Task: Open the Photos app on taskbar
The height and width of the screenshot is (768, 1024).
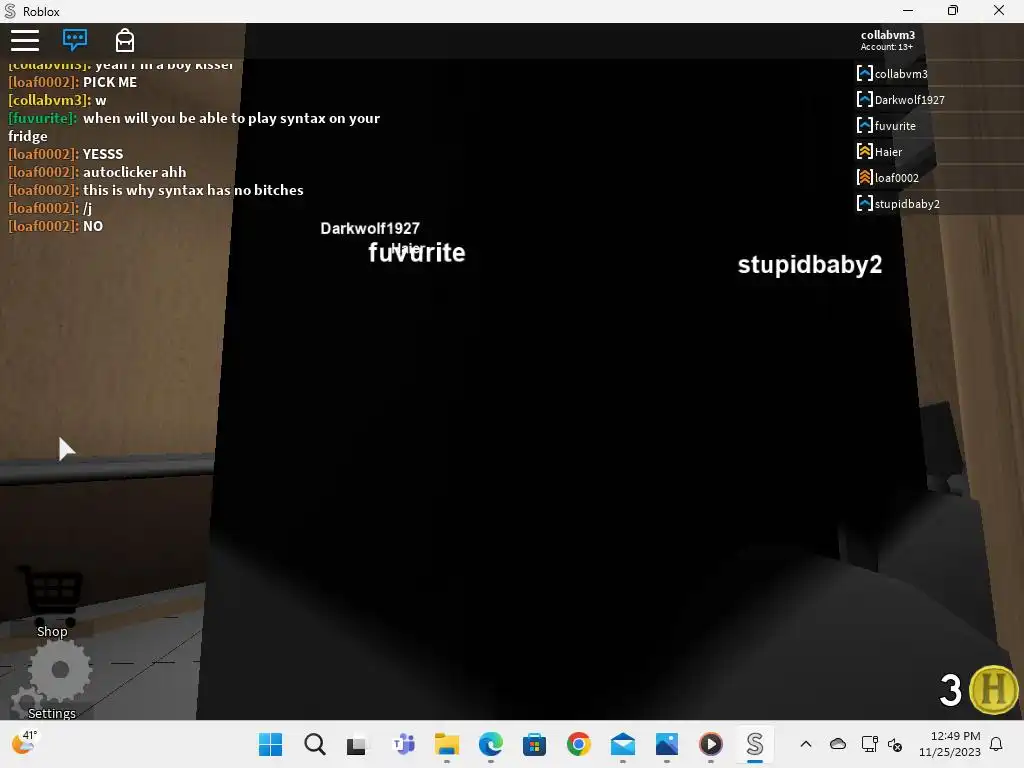Action: (x=667, y=744)
